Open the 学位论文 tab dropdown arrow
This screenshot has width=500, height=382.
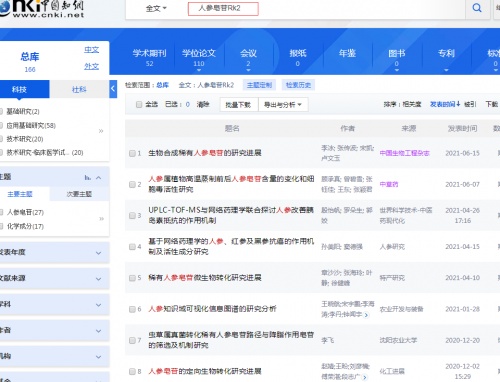coord(199,70)
